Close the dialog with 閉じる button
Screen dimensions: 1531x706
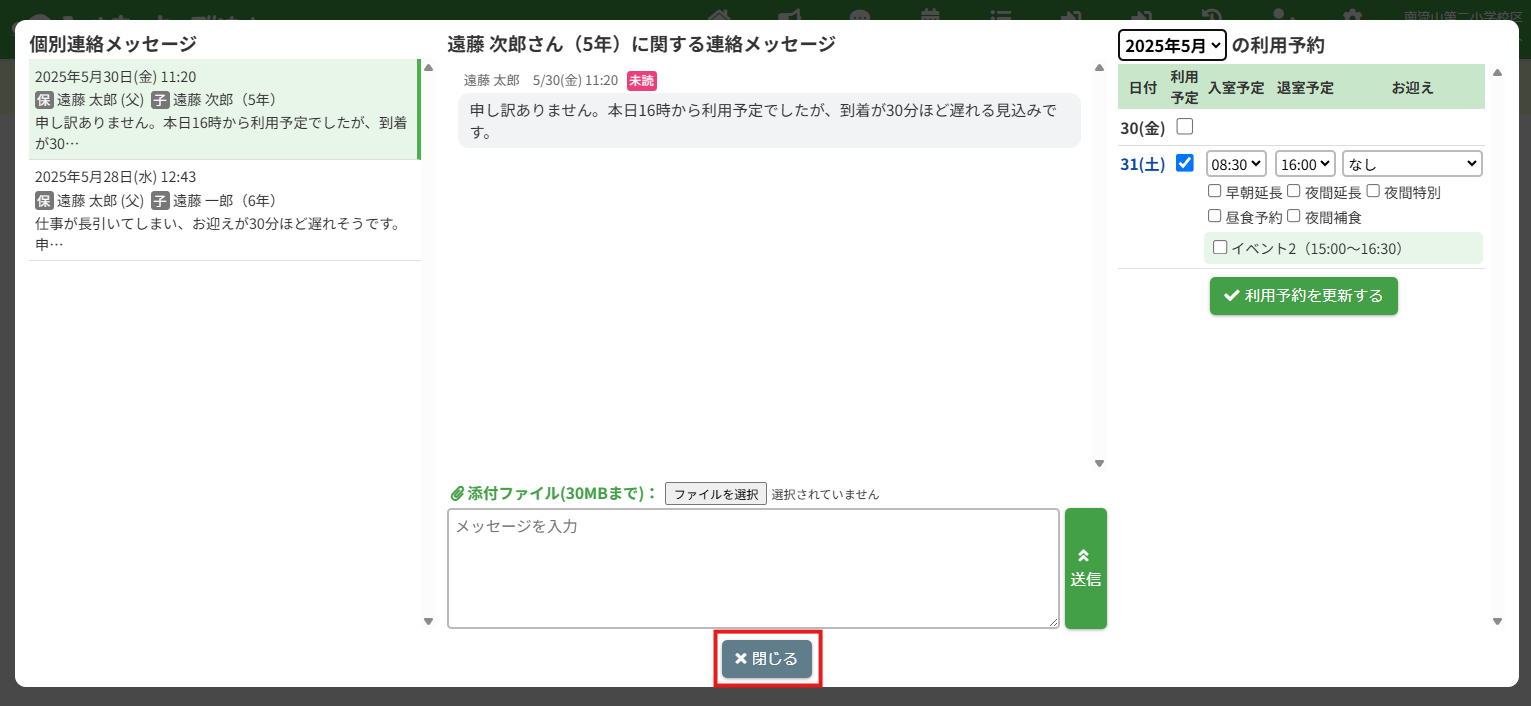767,658
